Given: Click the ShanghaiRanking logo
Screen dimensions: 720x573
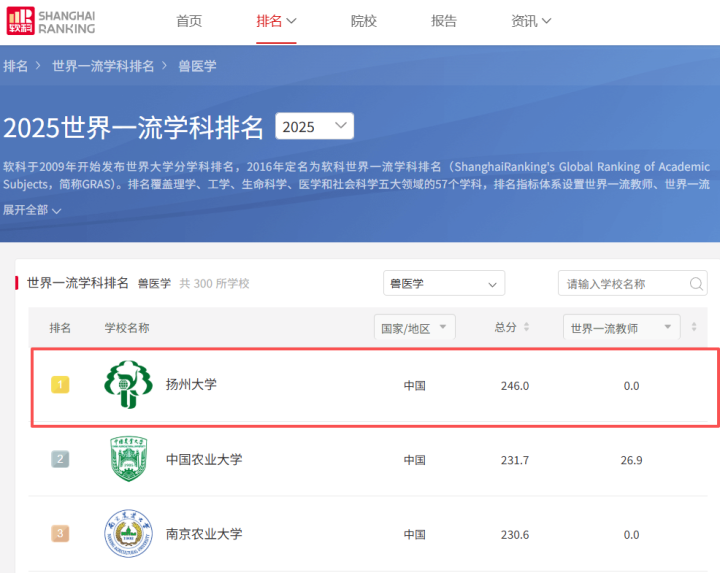Looking at the screenshot, I should pyautogui.click(x=51, y=21).
